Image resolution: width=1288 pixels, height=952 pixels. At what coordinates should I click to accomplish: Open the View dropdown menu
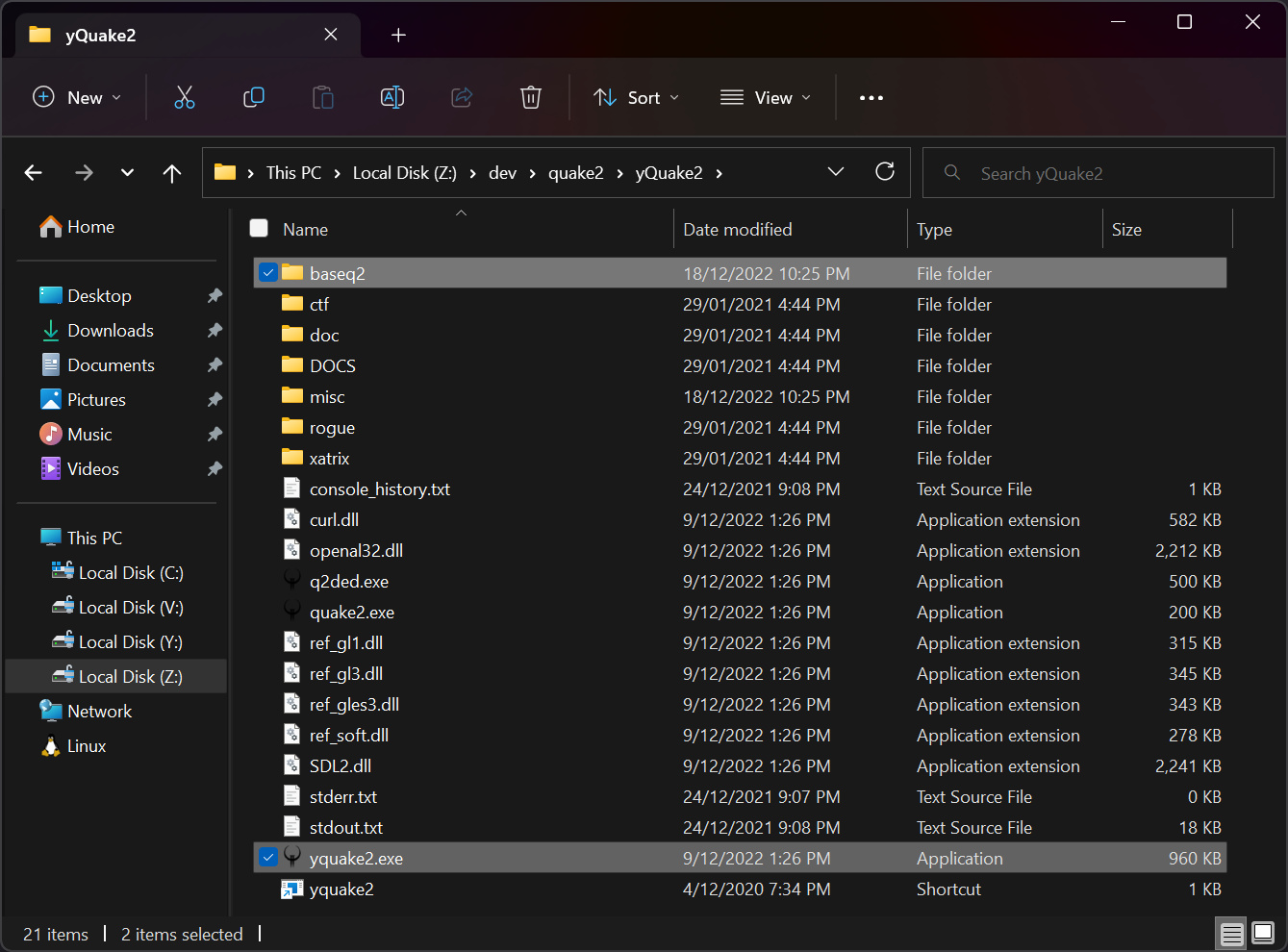point(766,97)
